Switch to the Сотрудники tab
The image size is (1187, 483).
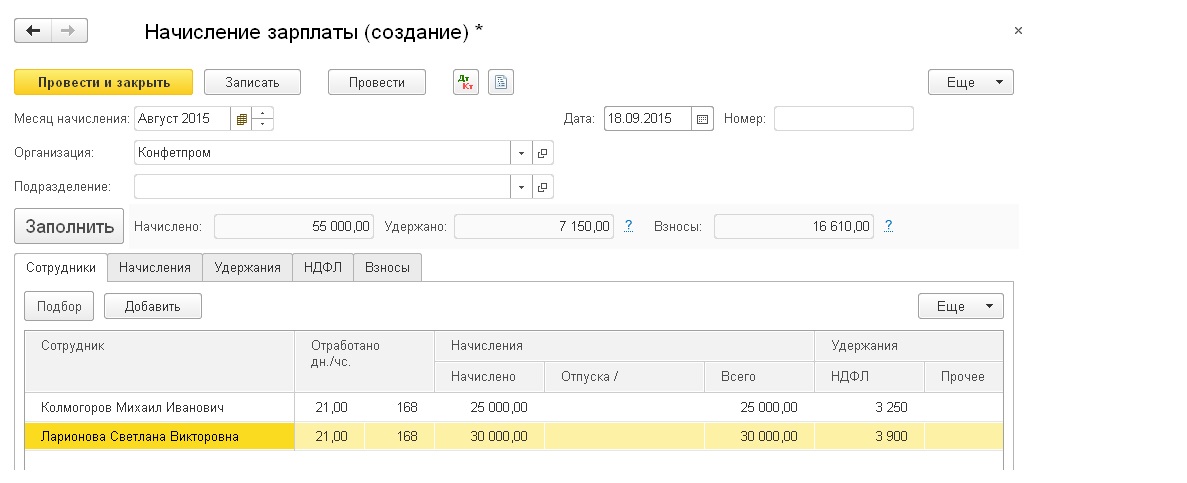pos(61,267)
